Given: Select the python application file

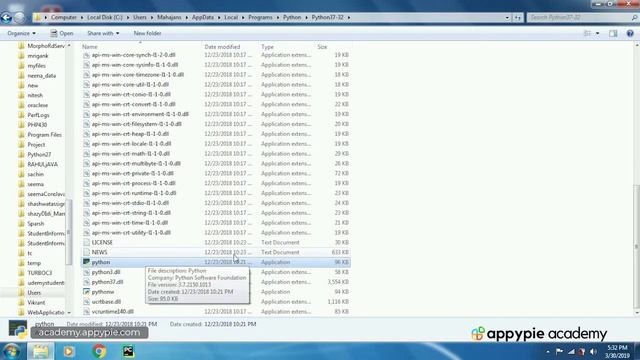Looking at the screenshot, I should click(x=216, y=262).
